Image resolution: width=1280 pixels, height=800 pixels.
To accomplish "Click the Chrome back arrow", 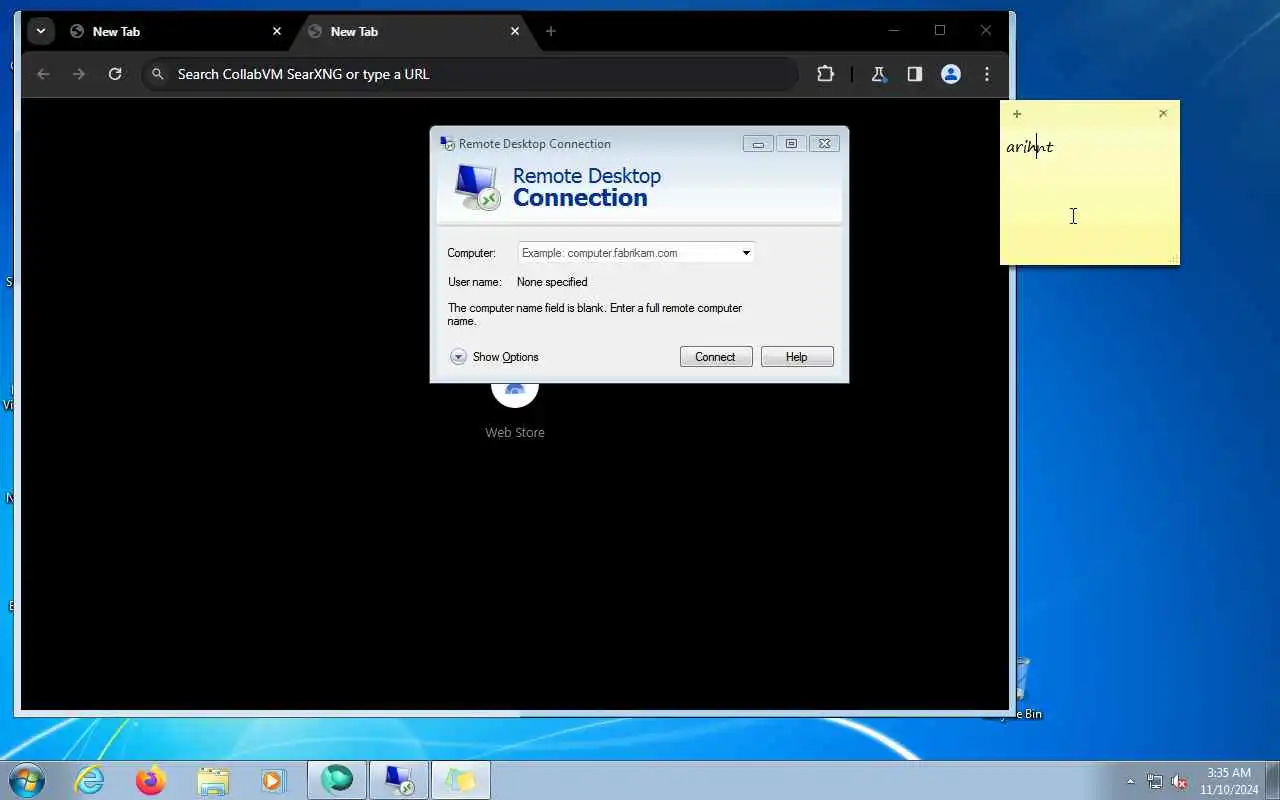I will tap(43, 74).
